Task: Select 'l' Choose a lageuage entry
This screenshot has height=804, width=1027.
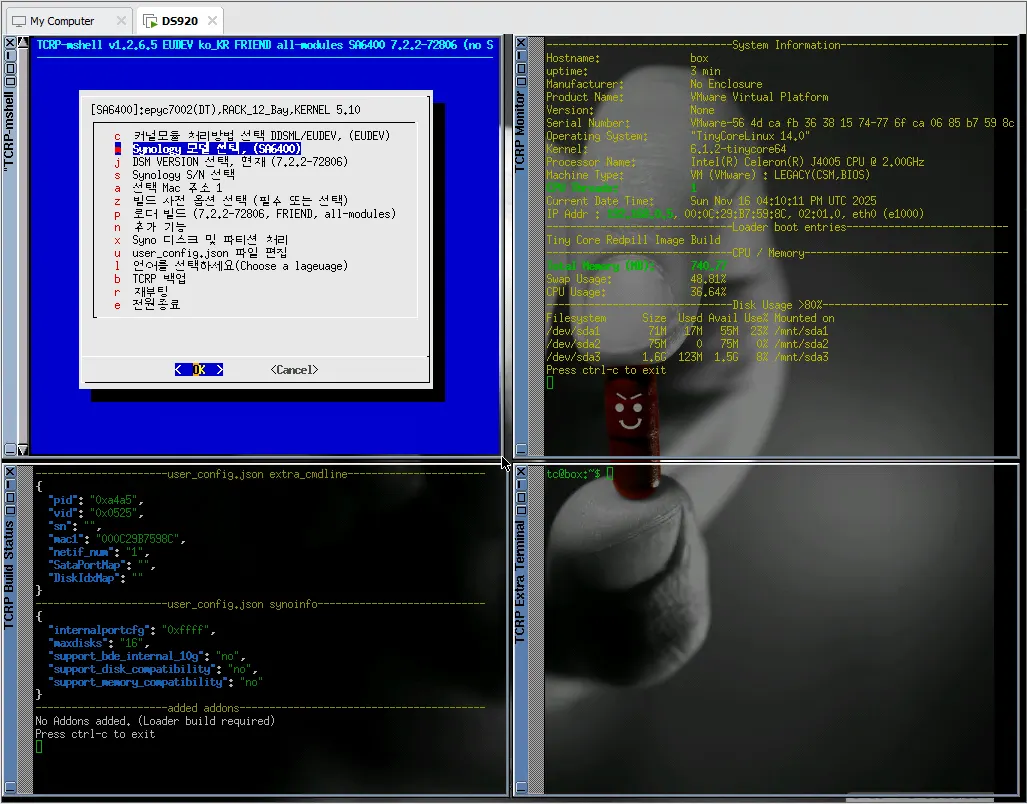Action: pos(231,266)
